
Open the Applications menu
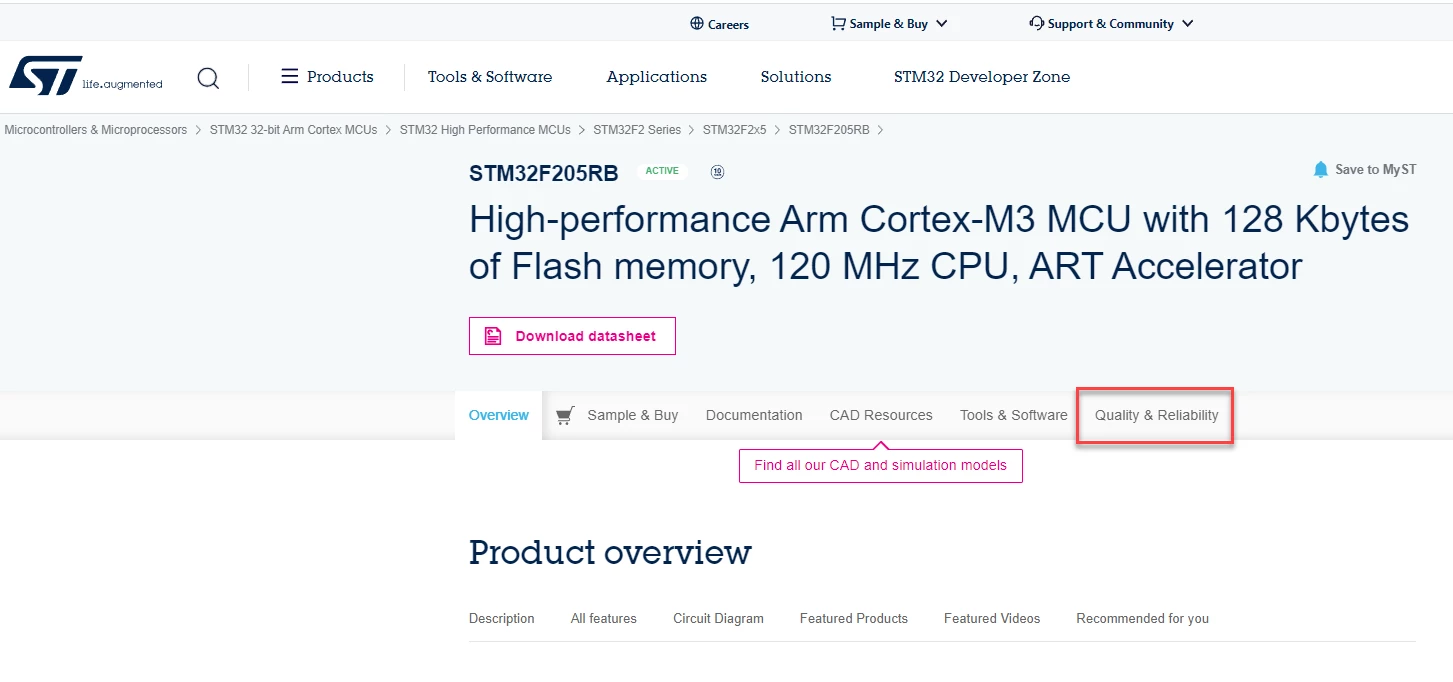pyautogui.click(x=657, y=77)
